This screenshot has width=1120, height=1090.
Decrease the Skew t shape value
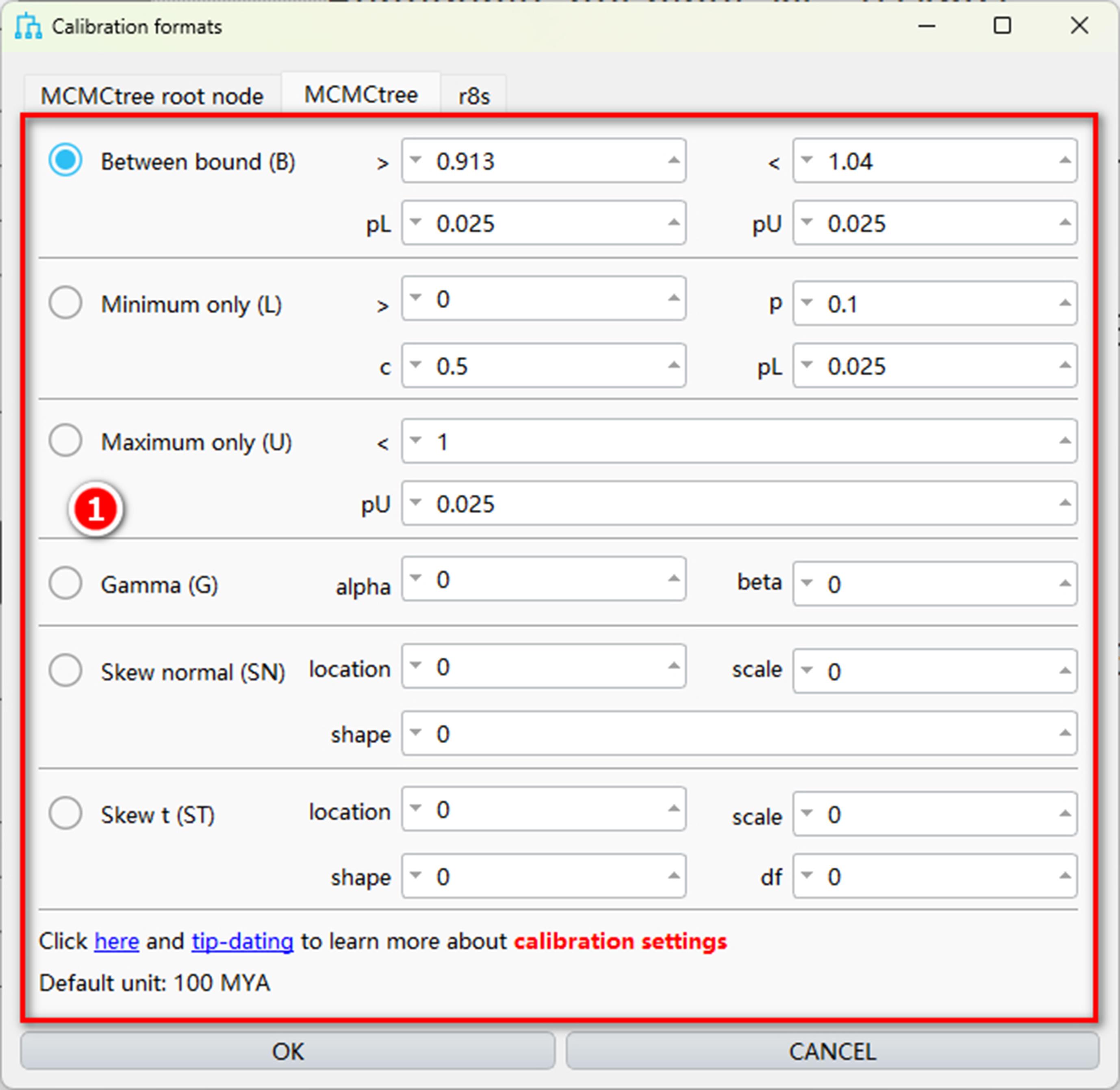click(416, 875)
